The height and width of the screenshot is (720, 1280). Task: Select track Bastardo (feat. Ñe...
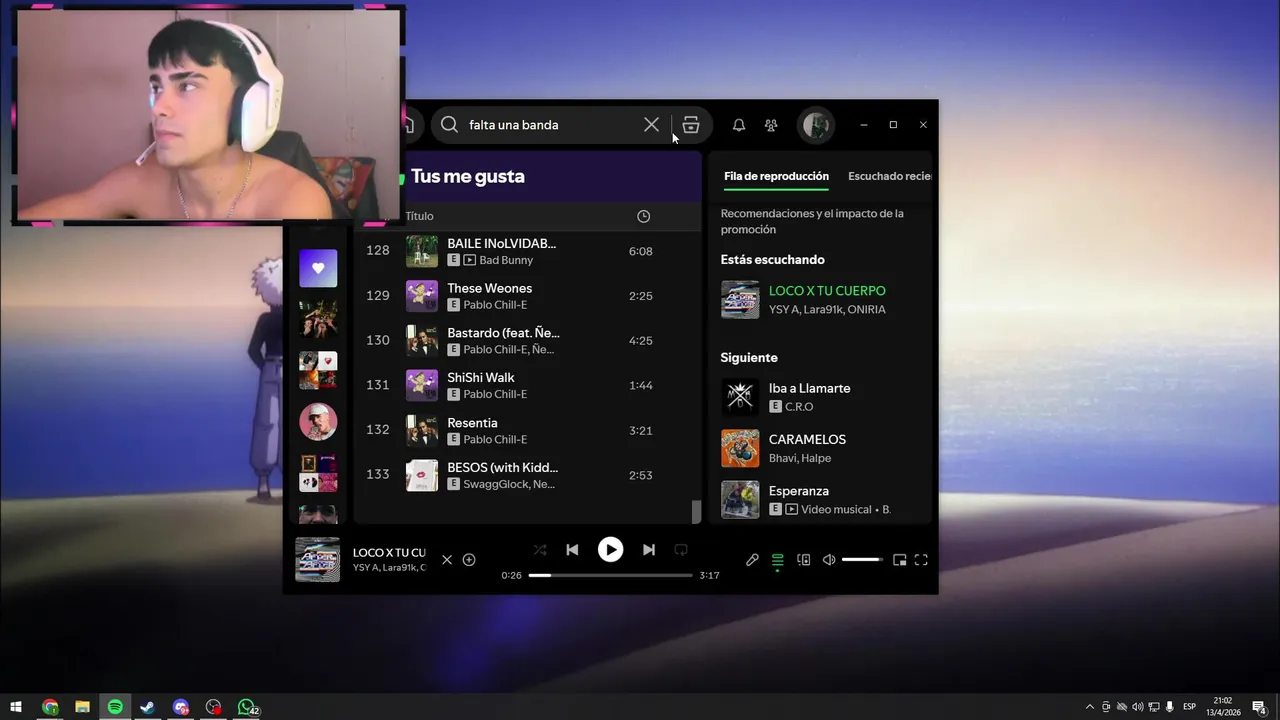pos(503,333)
